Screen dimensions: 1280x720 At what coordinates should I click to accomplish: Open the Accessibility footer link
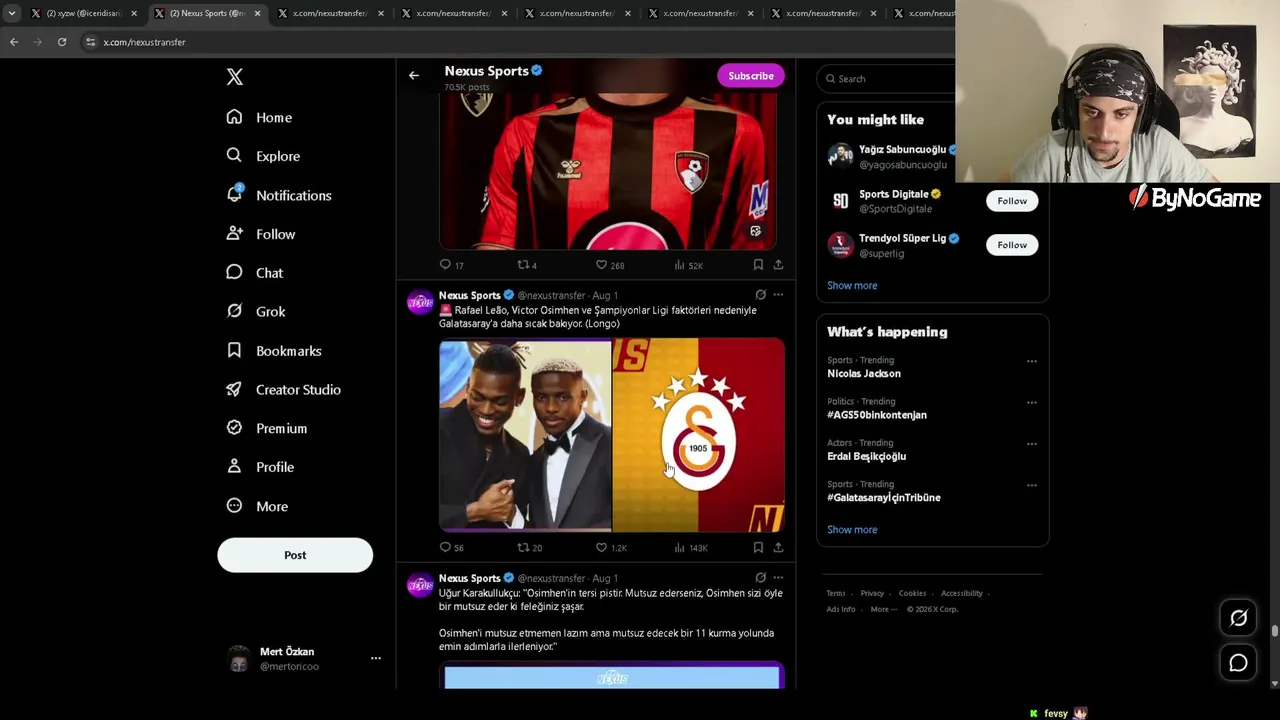[962, 594]
